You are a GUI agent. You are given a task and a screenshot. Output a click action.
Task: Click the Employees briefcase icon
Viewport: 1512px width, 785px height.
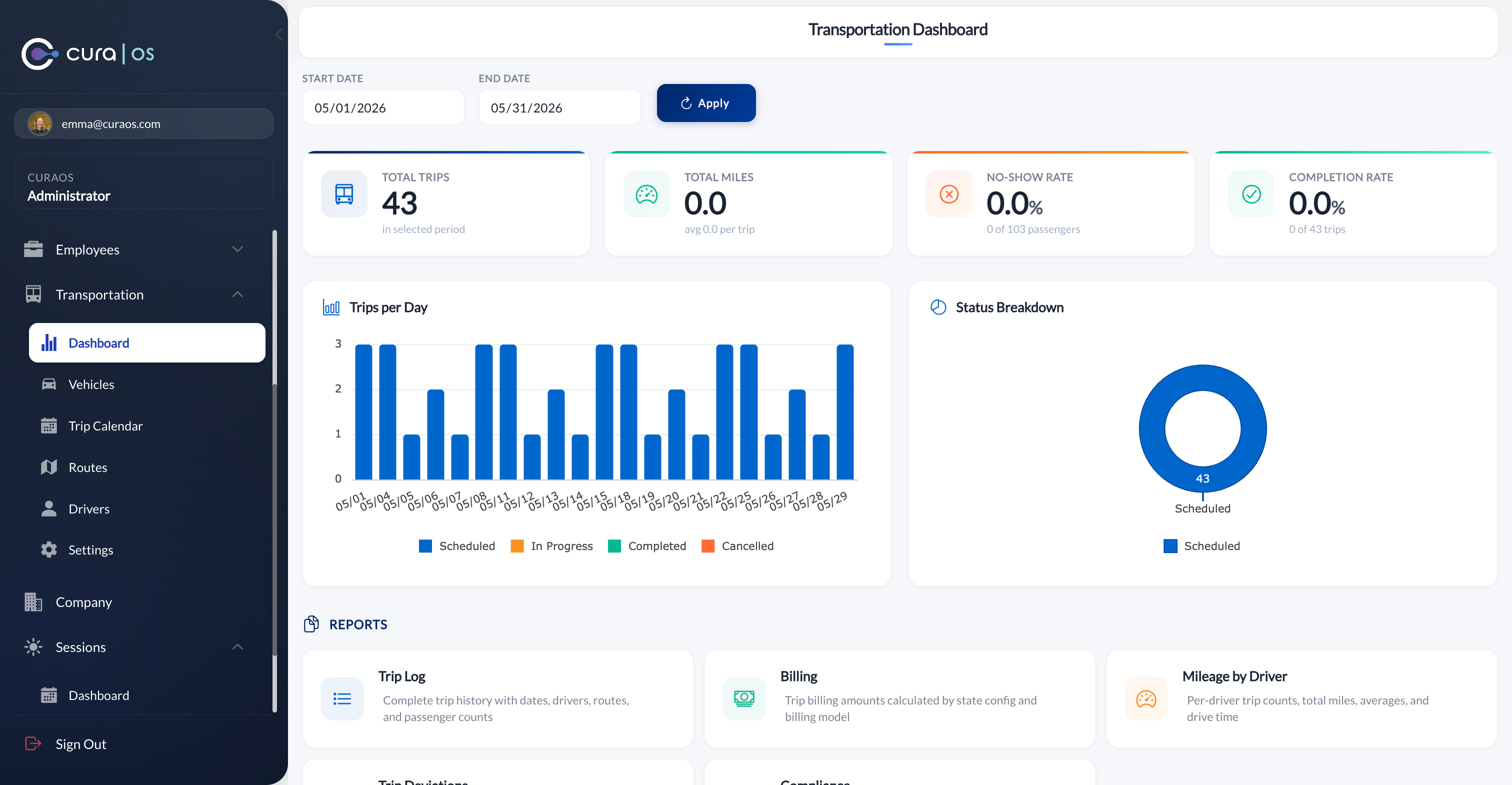33,249
